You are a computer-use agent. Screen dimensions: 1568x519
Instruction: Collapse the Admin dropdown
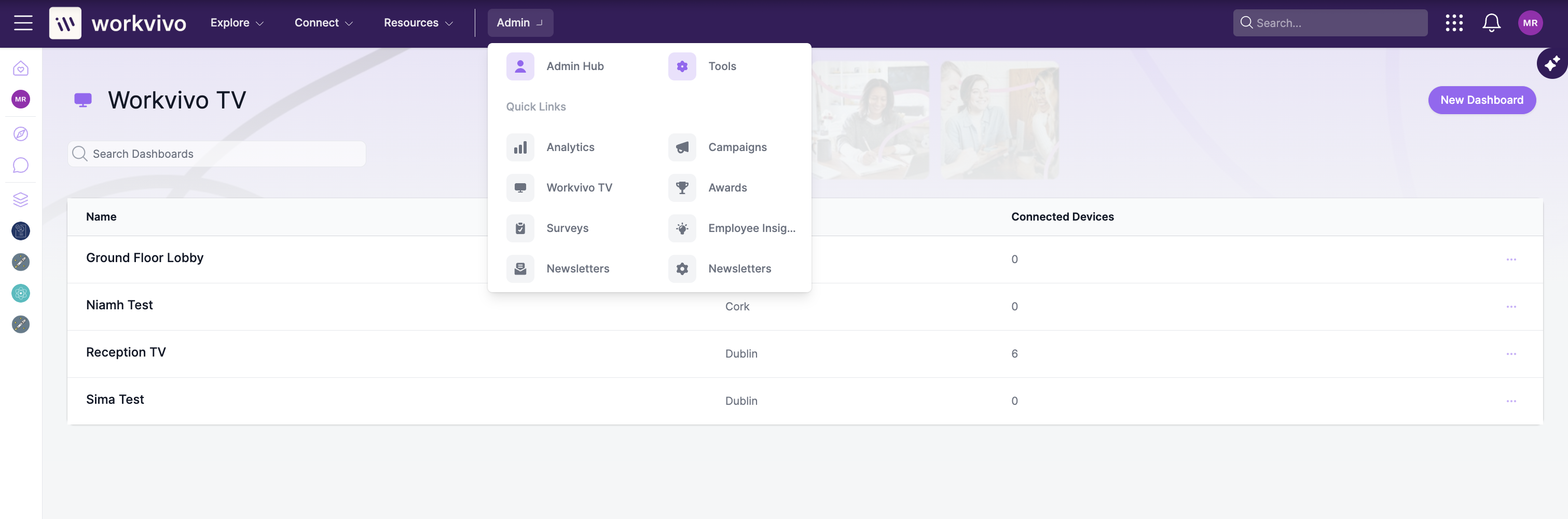coord(520,23)
